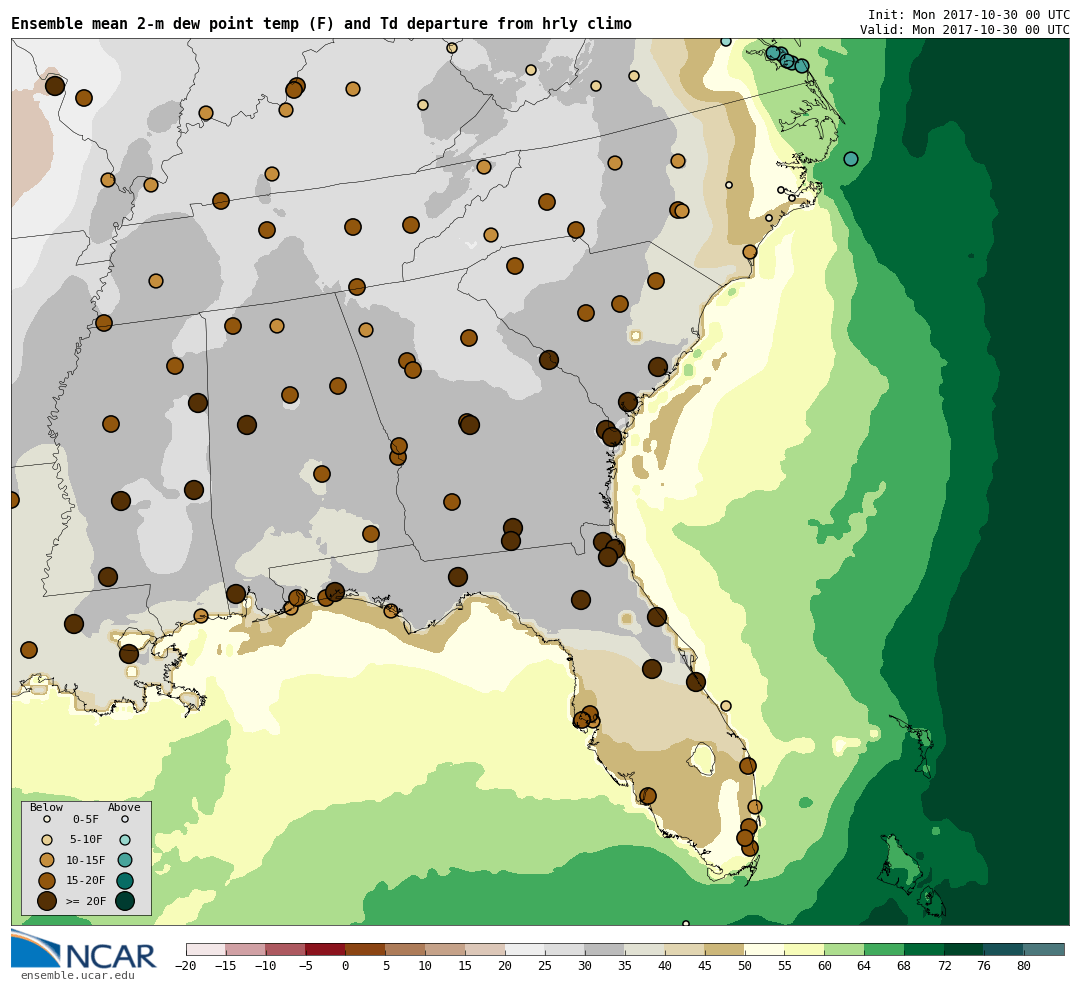Viewport: 1080px width, 988px height.
Task: Click the lone teal station marker offshore North Carolina
Action: coord(851,159)
